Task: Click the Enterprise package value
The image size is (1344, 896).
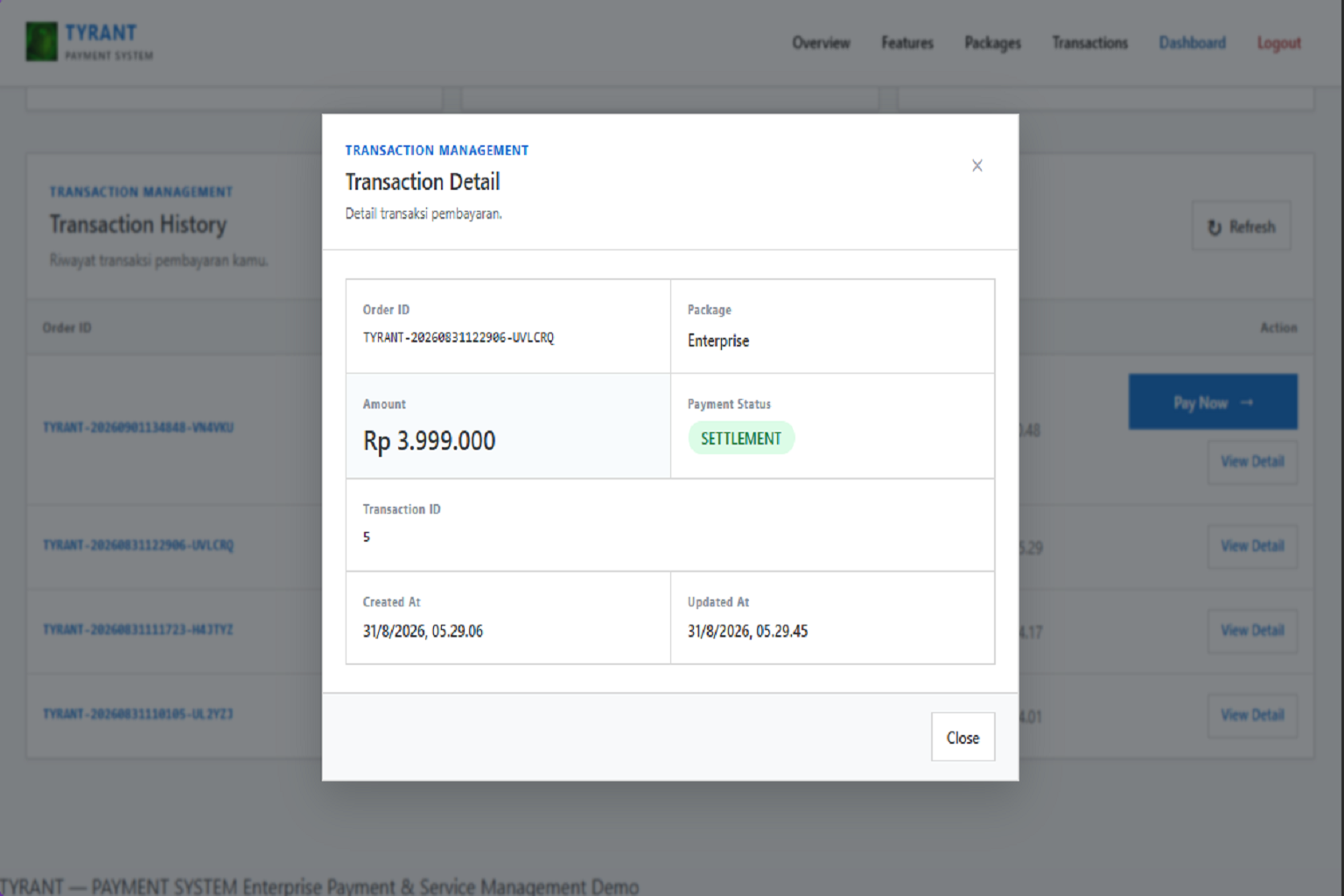Action: [x=718, y=340]
